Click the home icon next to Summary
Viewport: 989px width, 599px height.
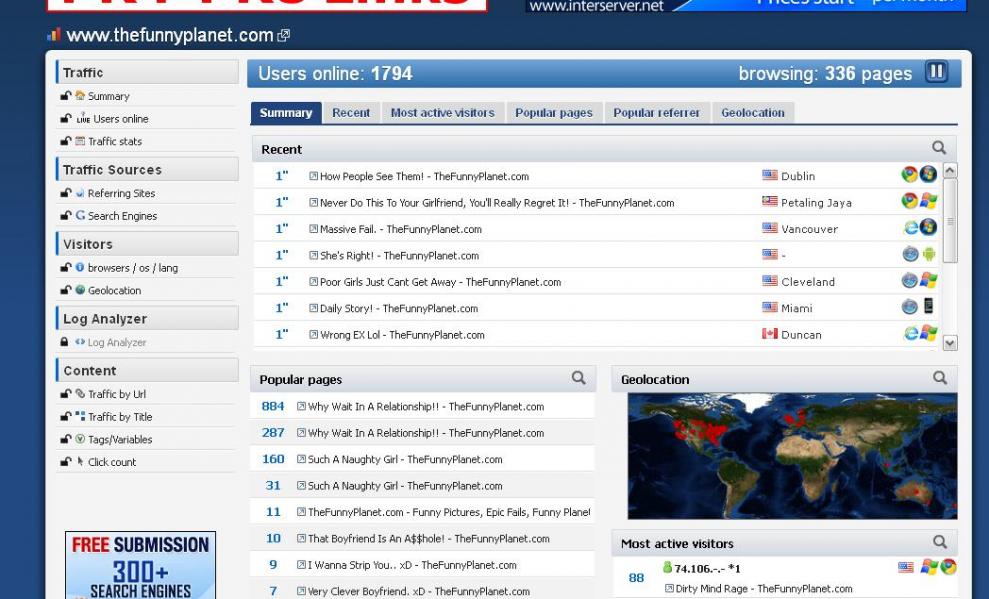coord(80,96)
